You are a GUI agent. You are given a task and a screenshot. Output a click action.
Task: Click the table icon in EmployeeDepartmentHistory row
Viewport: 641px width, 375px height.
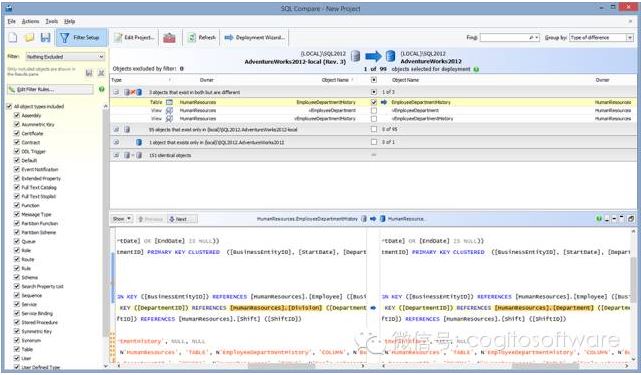169,102
